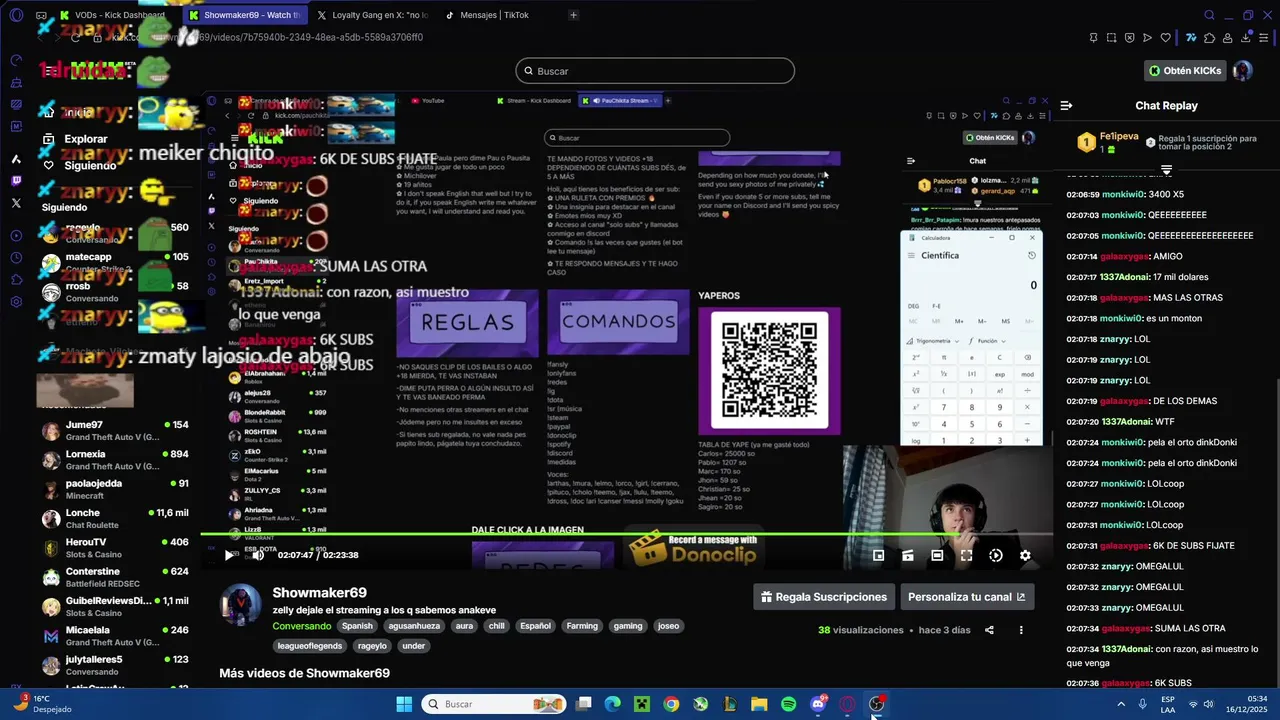The width and height of the screenshot is (1280, 720).
Task: Open video player settings gear
Action: point(1025,555)
